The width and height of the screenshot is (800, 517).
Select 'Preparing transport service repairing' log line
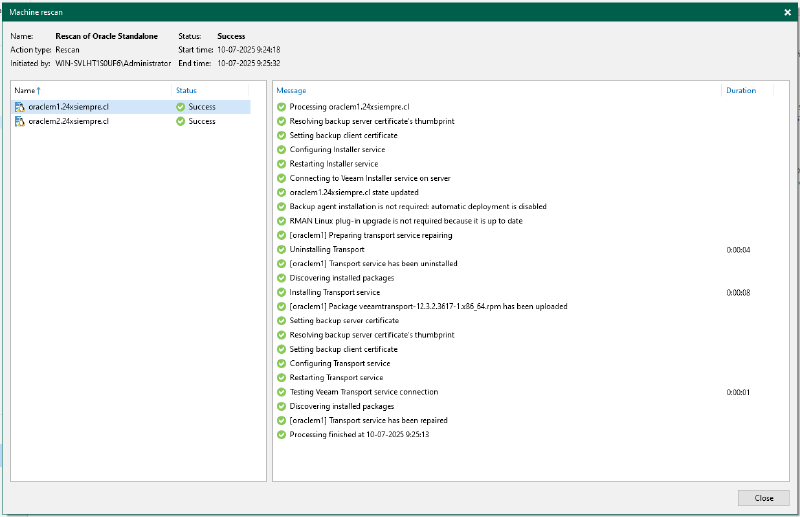click(370, 235)
